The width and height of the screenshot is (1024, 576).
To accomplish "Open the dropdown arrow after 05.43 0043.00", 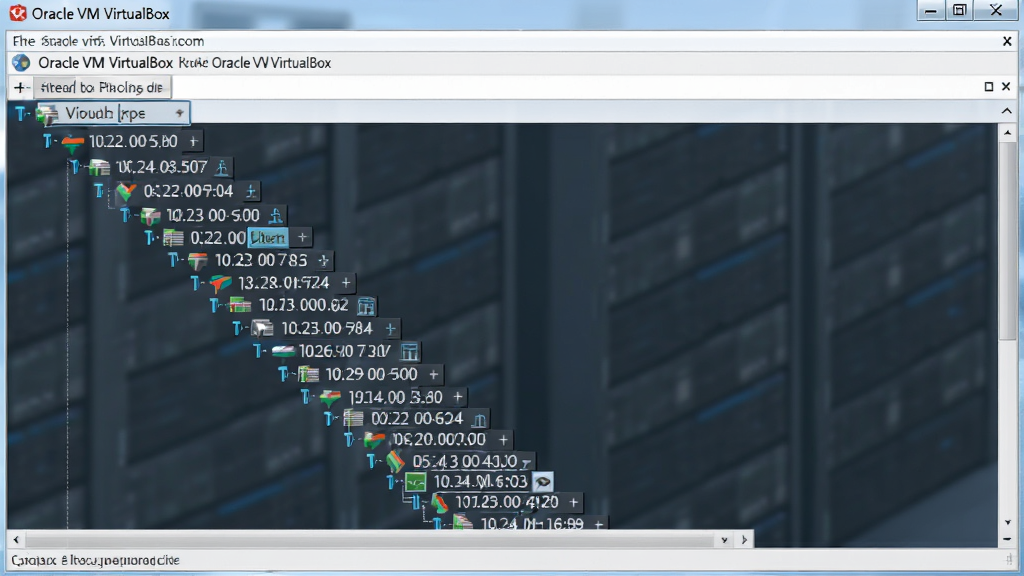I will click(526, 462).
